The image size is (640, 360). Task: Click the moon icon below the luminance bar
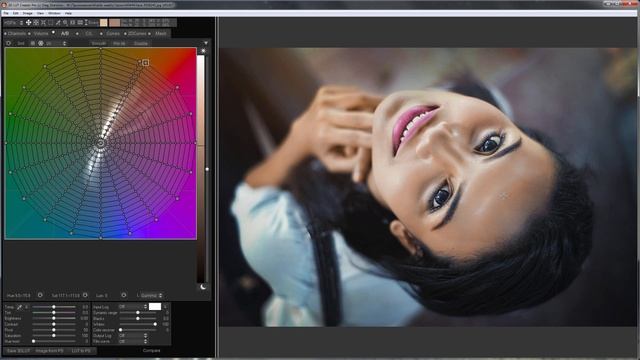coord(203,287)
